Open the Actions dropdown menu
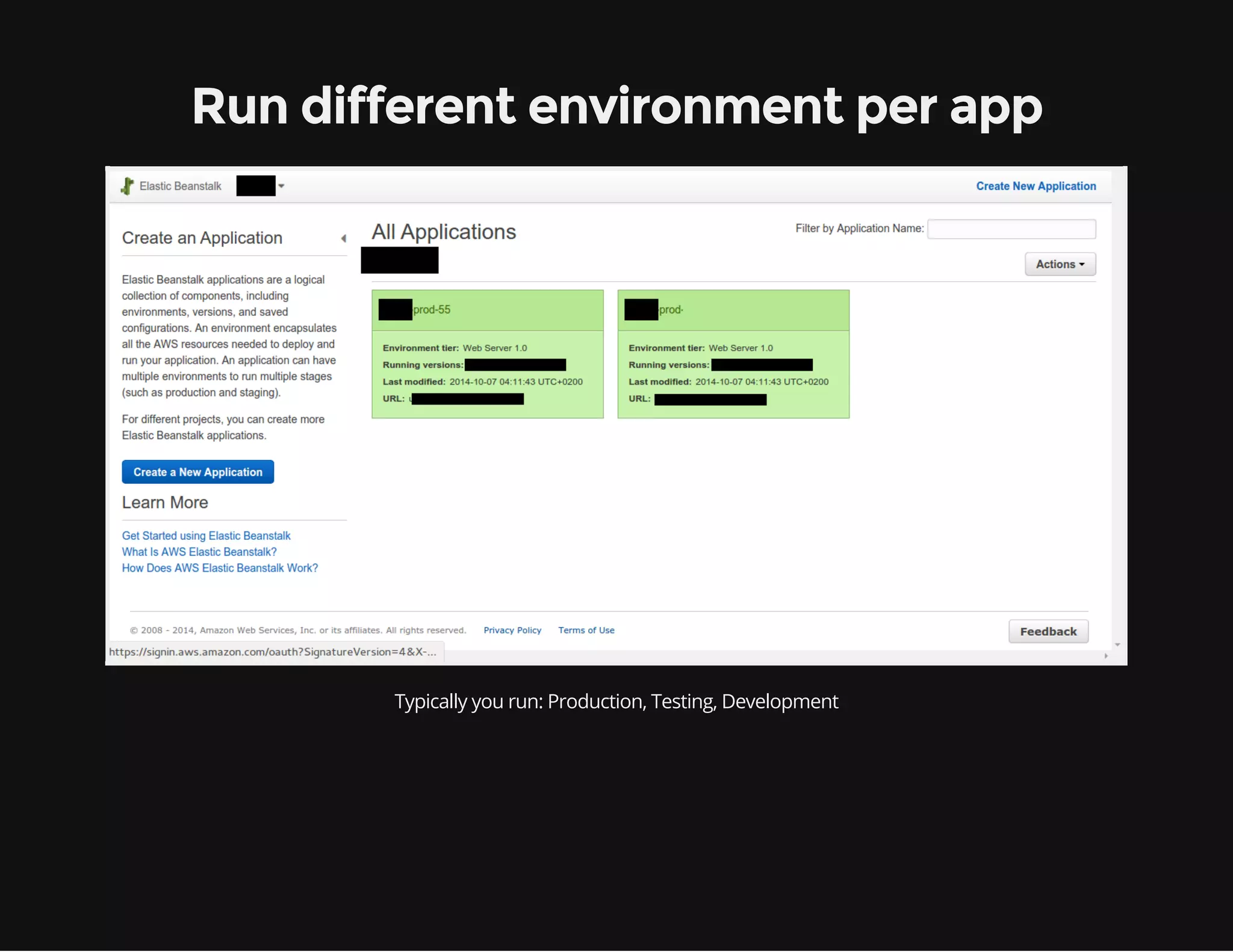This screenshot has width=1233, height=952. point(1060,264)
